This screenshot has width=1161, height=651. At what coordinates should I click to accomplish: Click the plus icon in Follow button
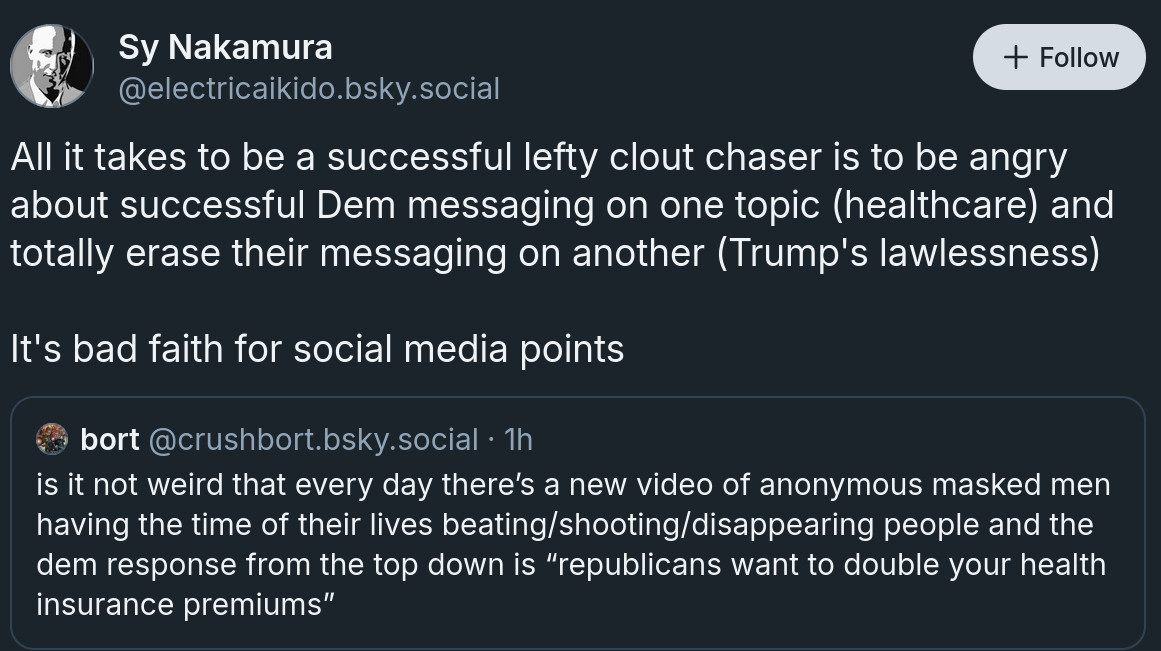click(1015, 57)
